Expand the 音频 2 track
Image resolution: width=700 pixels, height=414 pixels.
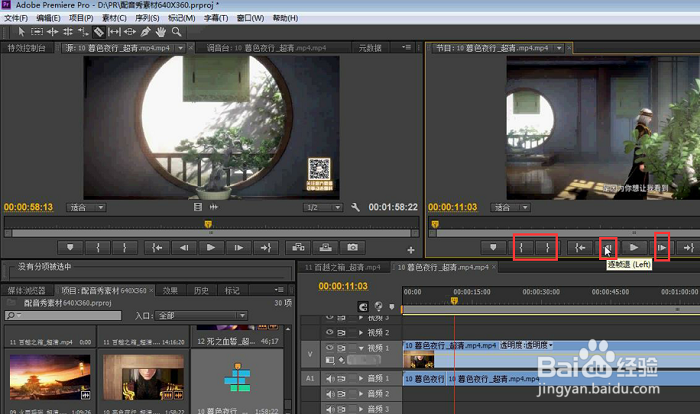(x=361, y=394)
